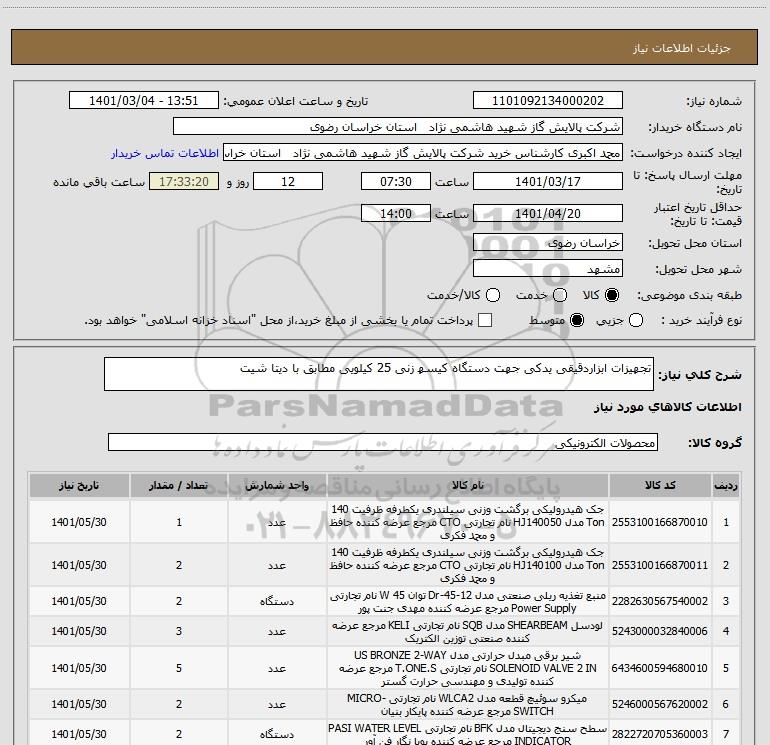Toggle the treasury bonds payment checkbox
This screenshot has width=770, height=745.
485,320
